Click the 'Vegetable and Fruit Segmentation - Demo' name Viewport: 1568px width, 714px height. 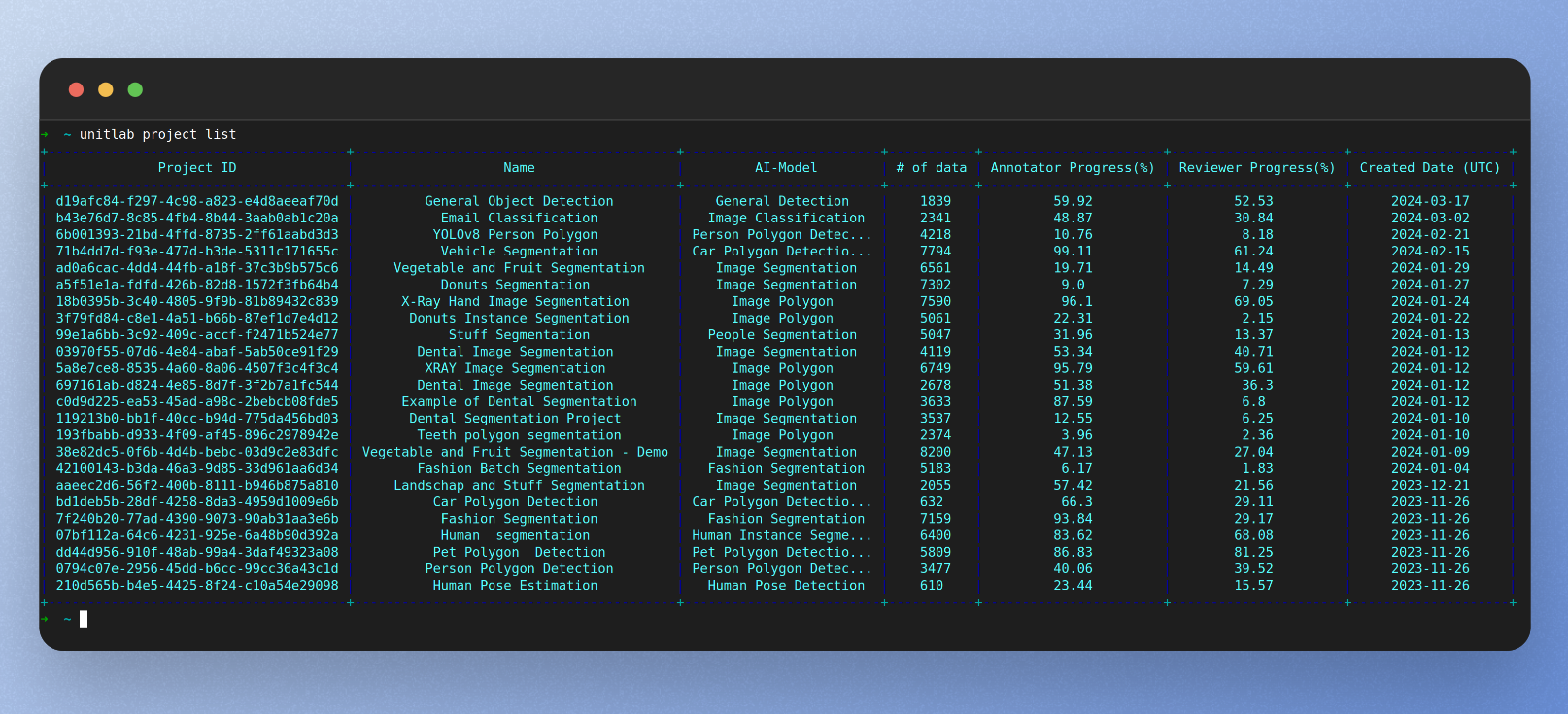click(515, 453)
